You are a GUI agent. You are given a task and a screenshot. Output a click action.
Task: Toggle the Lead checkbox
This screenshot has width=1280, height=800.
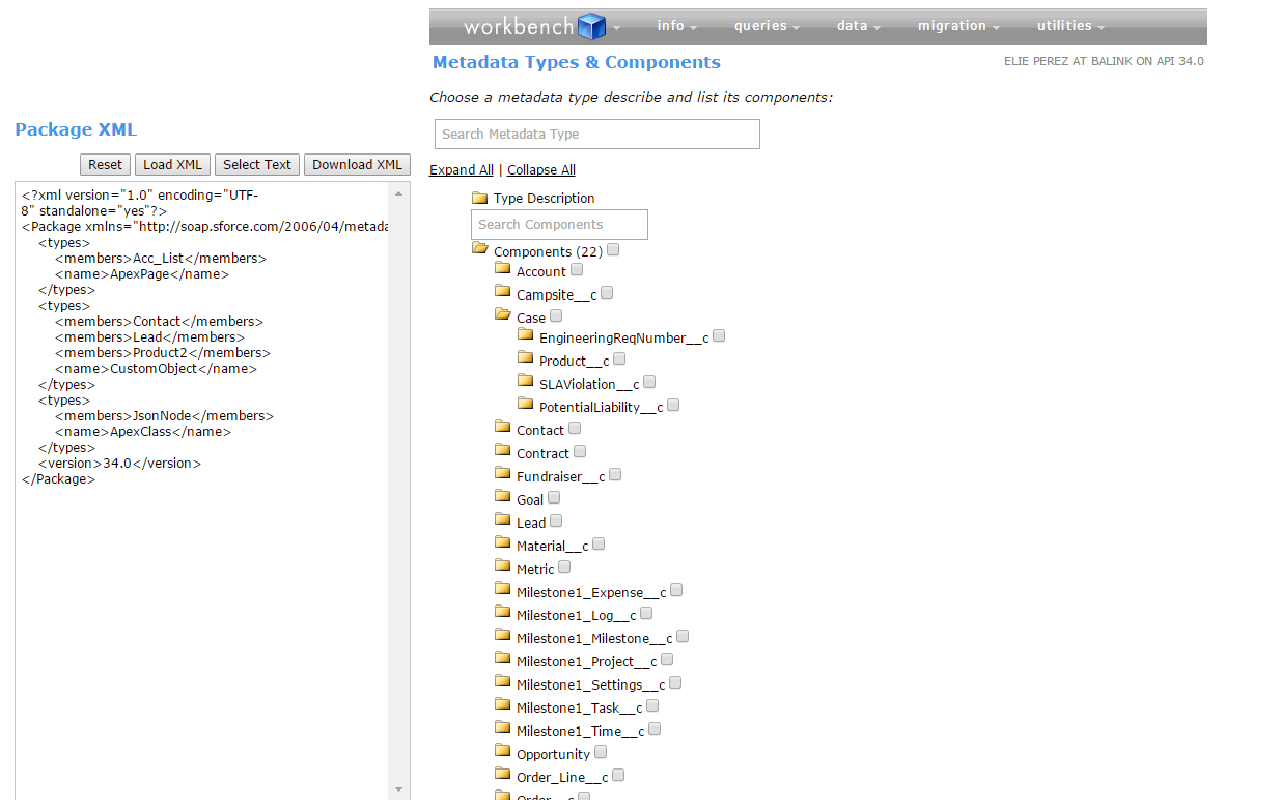click(x=556, y=521)
